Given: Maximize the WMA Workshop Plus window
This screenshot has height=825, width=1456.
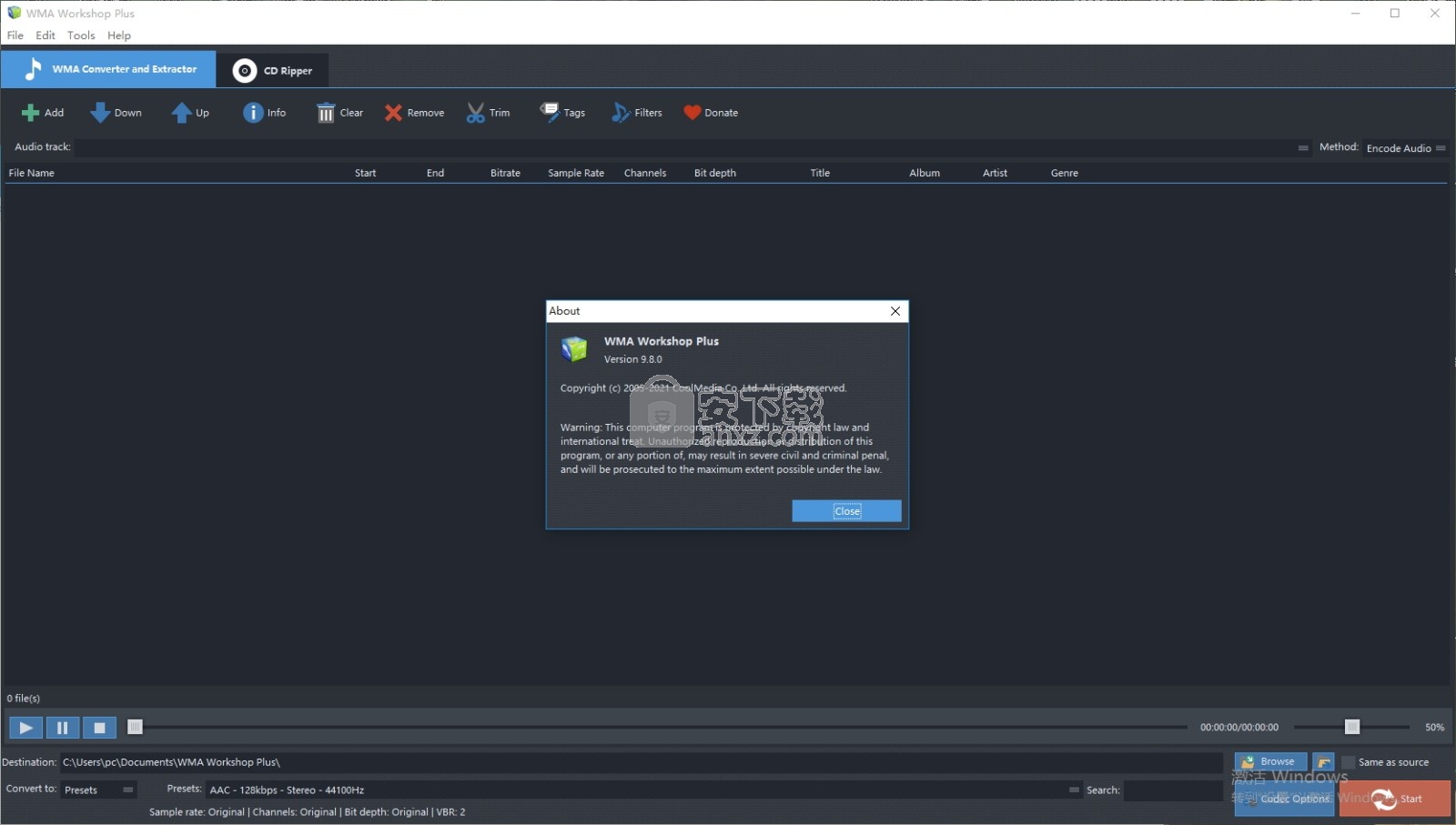Looking at the screenshot, I should coord(1394,13).
